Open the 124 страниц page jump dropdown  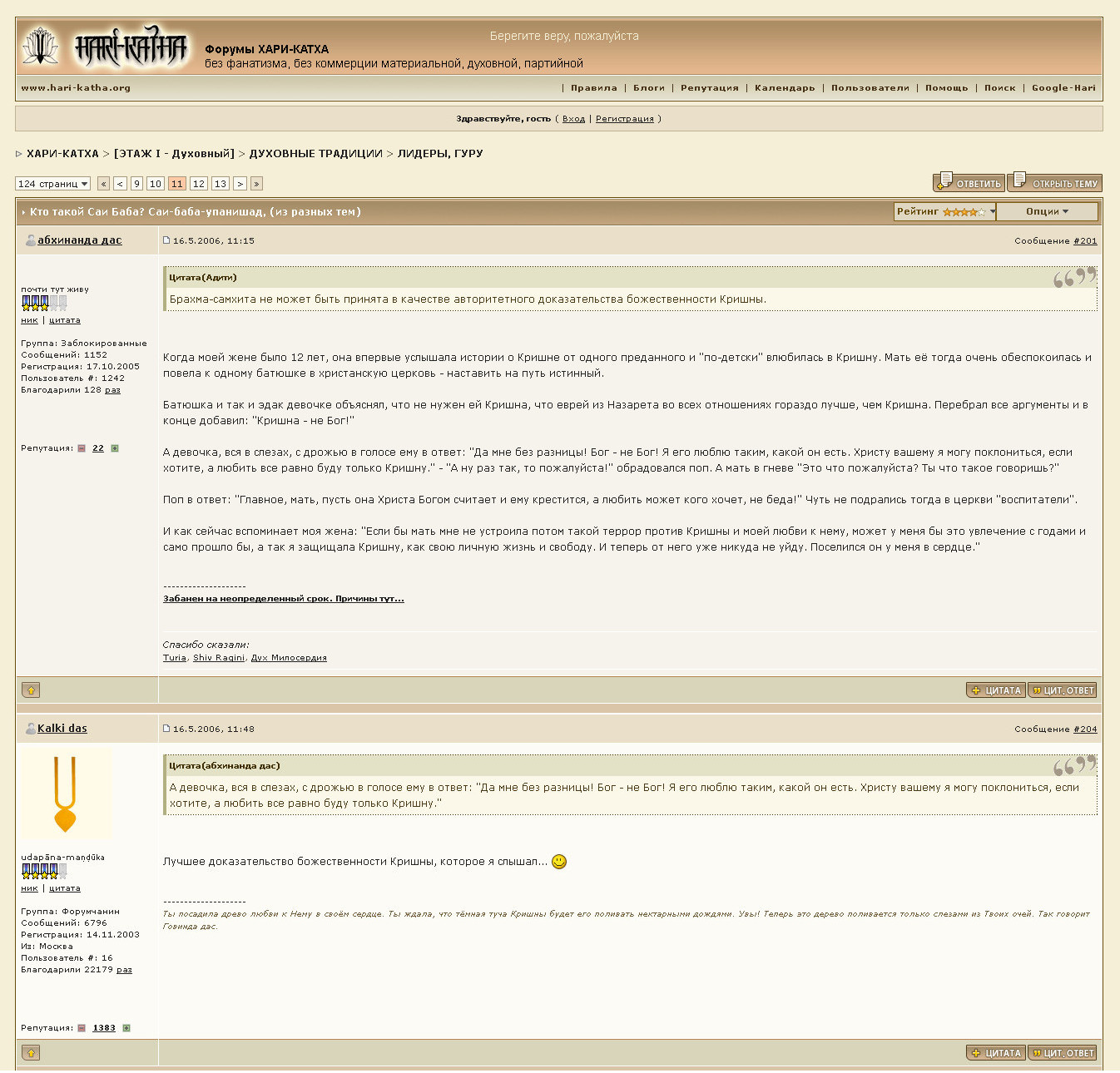click(x=52, y=184)
